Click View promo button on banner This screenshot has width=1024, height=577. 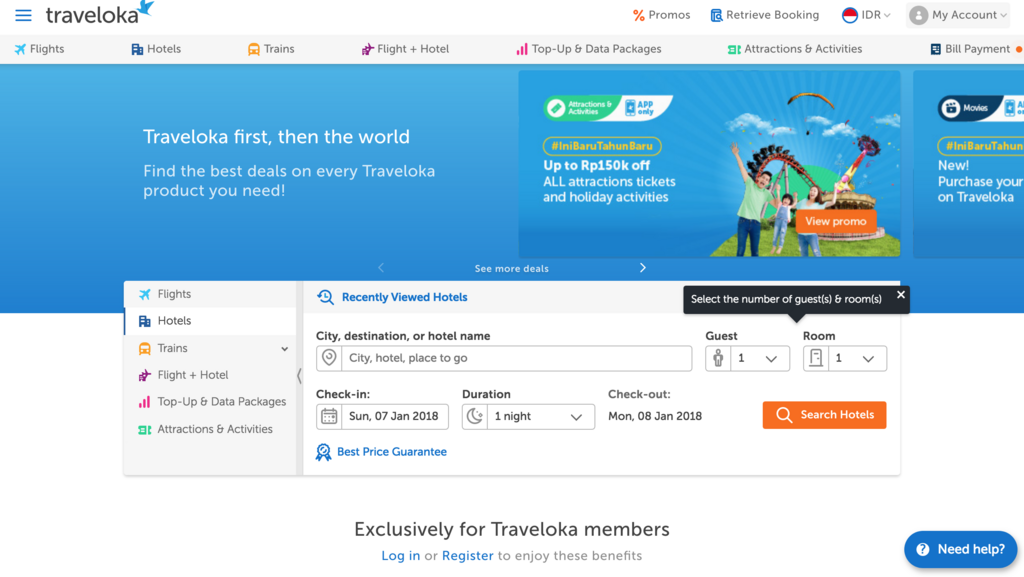point(835,221)
